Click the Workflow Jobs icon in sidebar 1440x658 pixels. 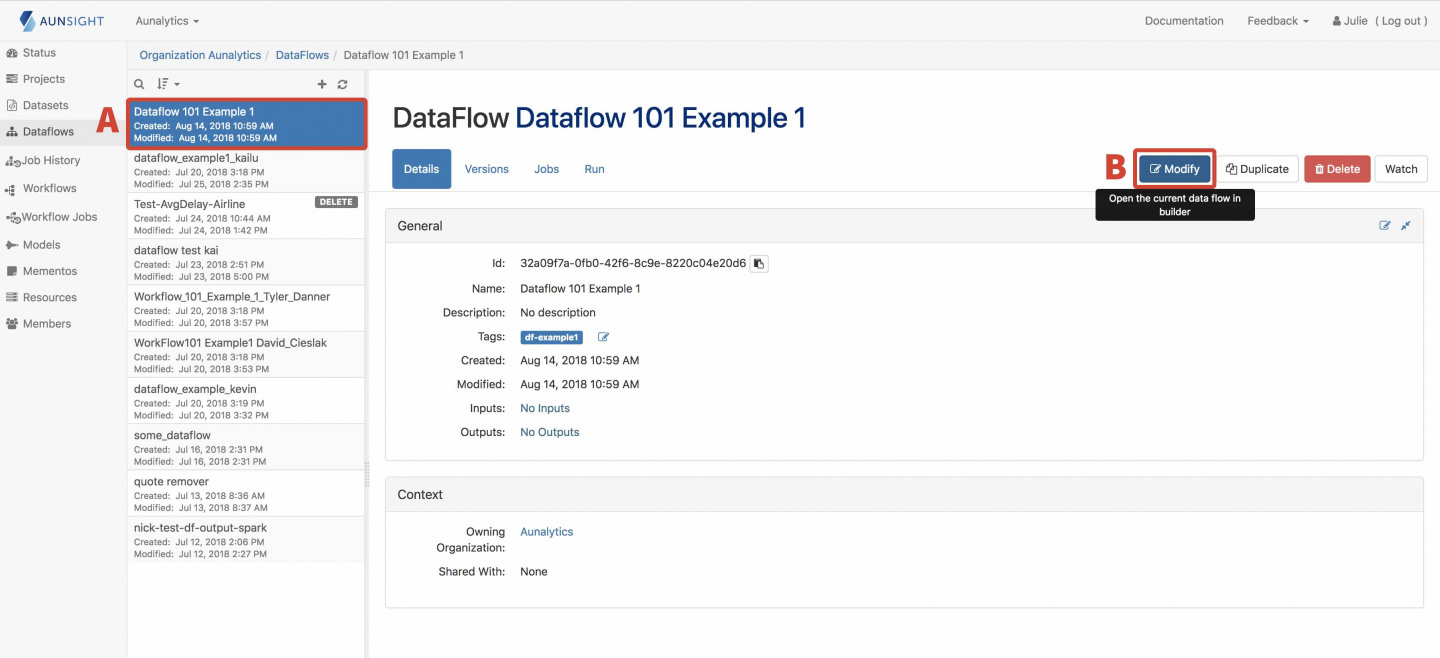click(x=13, y=217)
